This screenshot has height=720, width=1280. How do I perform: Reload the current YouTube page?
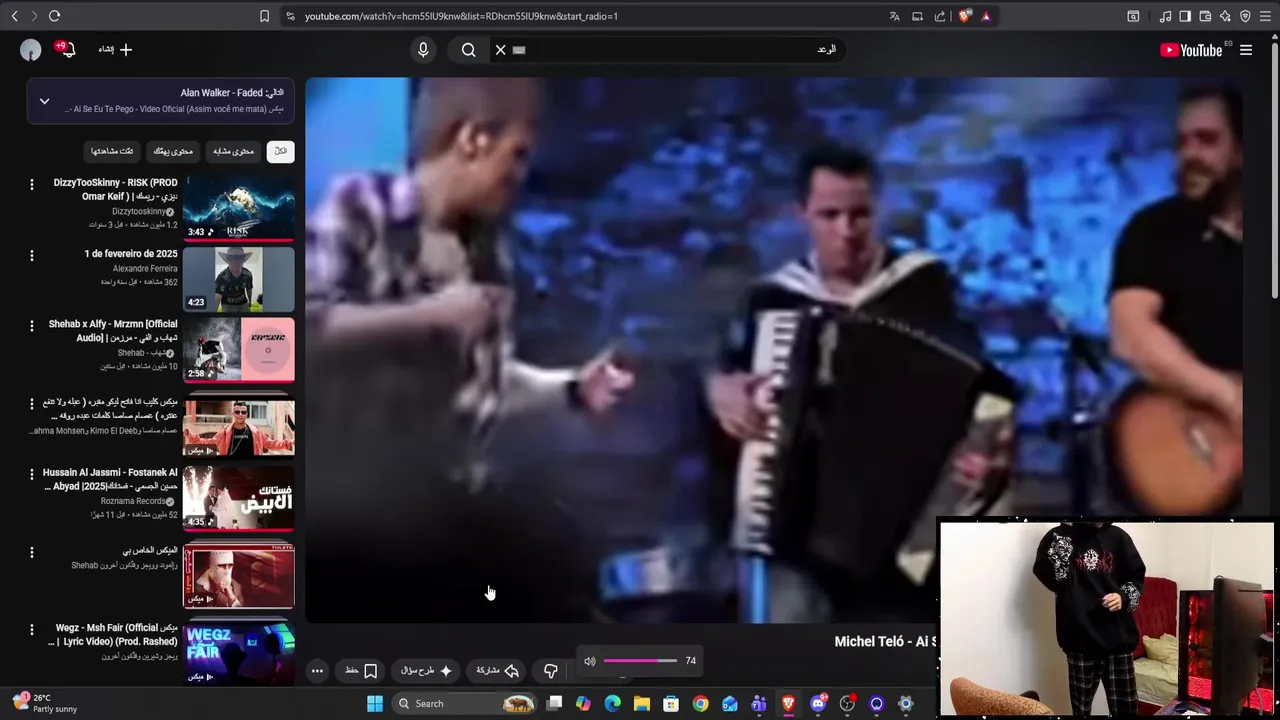pos(54,16)
